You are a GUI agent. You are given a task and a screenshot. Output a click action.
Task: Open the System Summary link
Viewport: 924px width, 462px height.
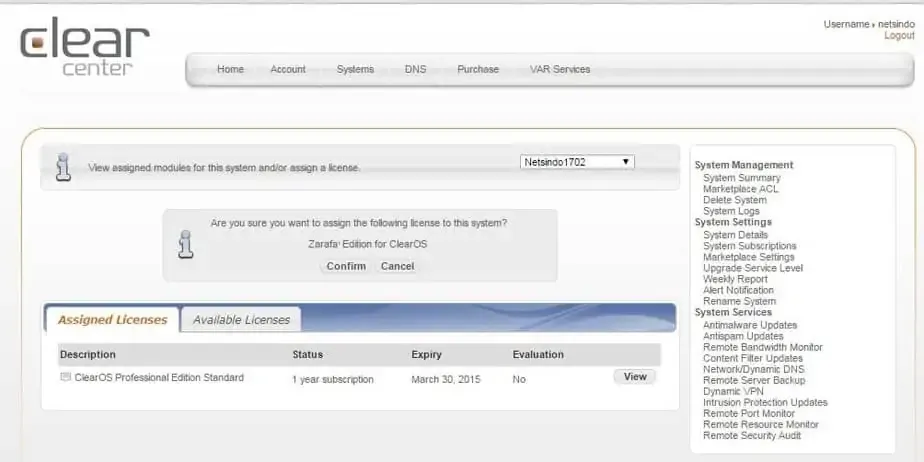click(741, 178)
